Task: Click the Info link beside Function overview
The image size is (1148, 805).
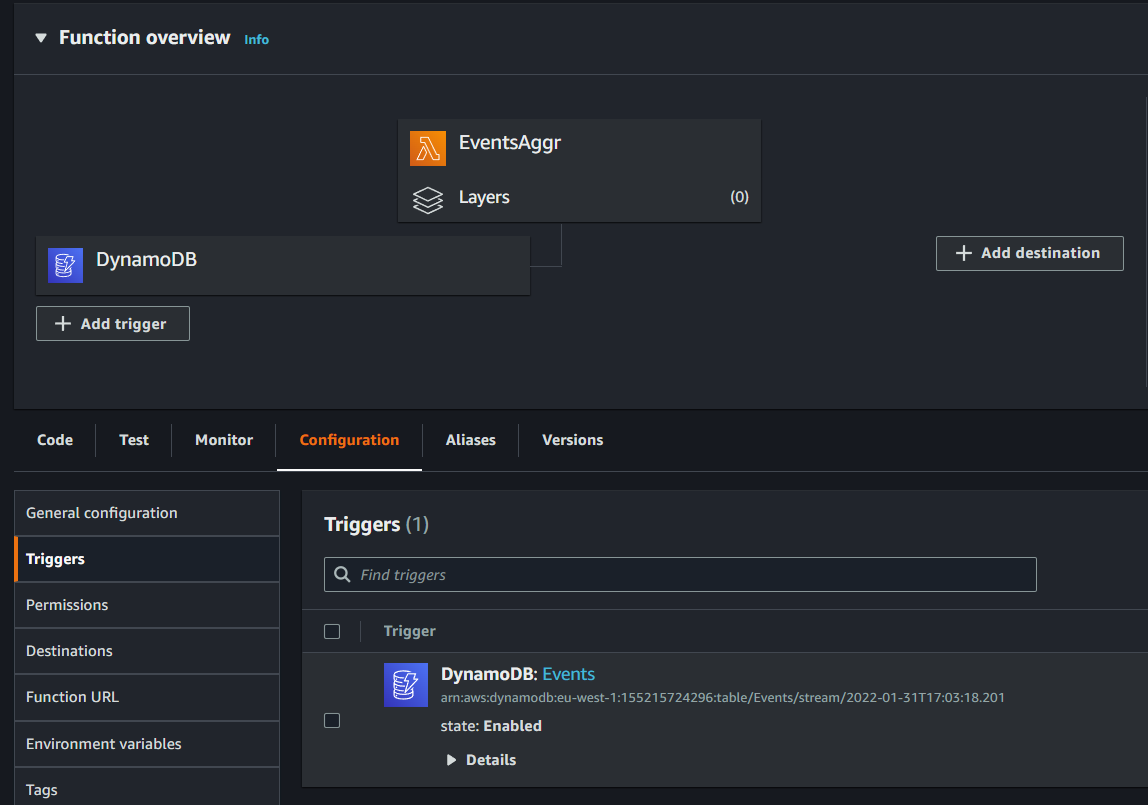Action: click(x=256, y=39)
